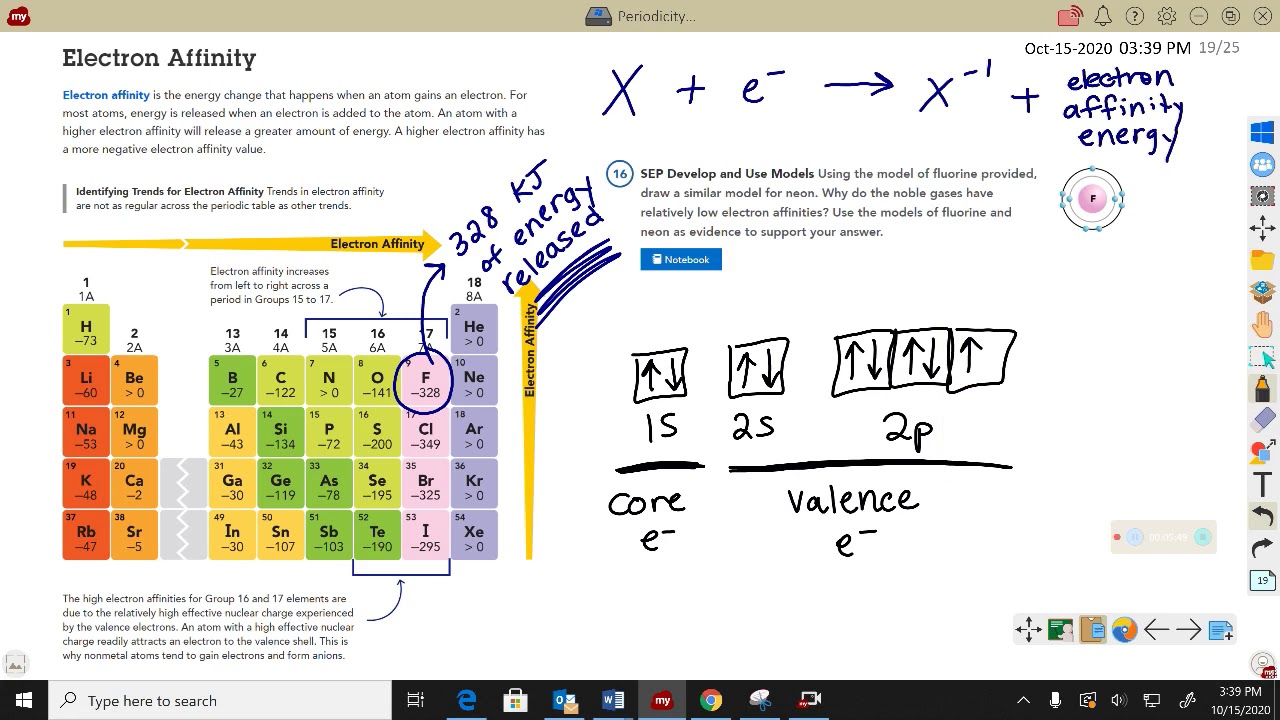The image size is (1280, 720).
Task: Click the volume speaker tray icon
Action: pos(1119,700)
